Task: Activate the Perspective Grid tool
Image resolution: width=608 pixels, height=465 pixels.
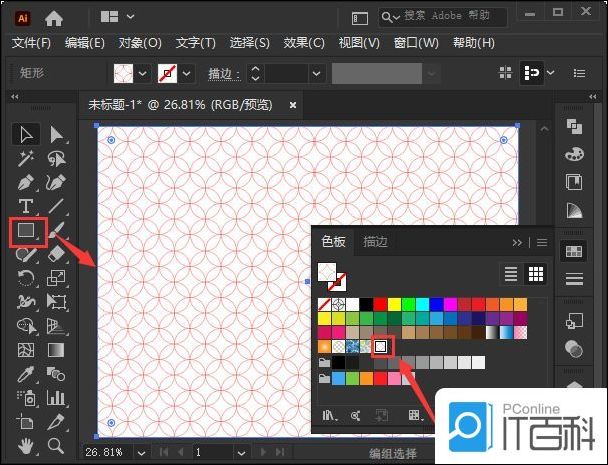Action: click(x=57, y=326)
